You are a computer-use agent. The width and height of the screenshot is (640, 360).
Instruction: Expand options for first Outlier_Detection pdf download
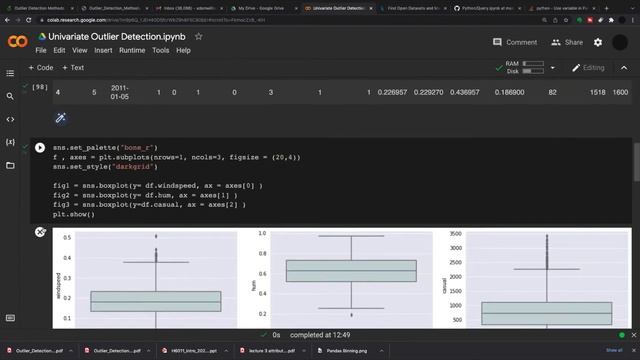point(71,351)
